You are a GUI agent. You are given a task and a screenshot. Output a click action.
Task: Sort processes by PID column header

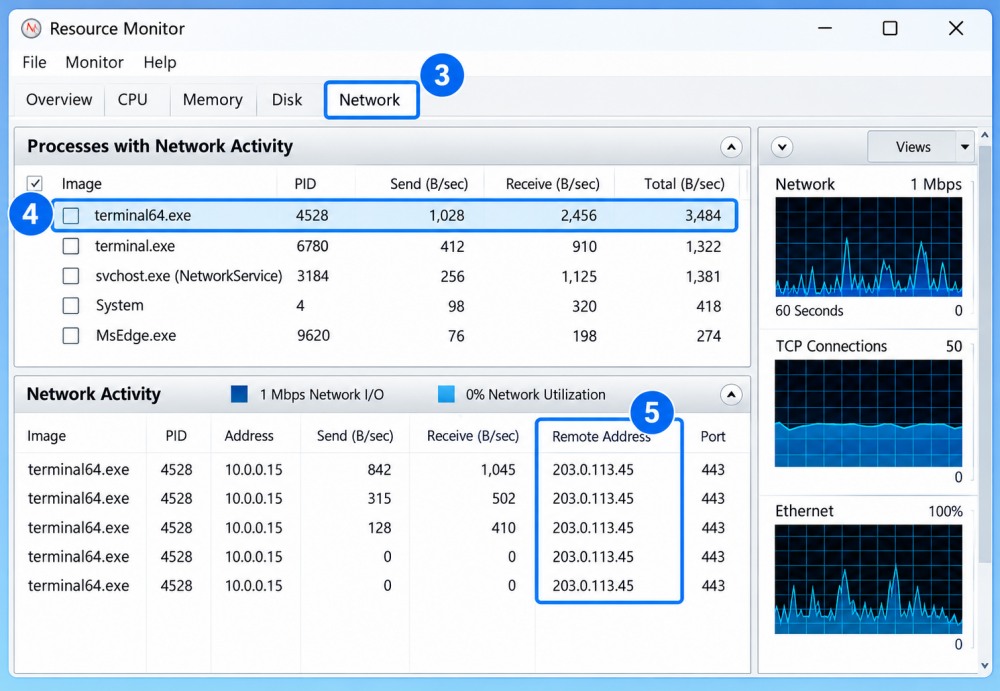tap(305, 184)
